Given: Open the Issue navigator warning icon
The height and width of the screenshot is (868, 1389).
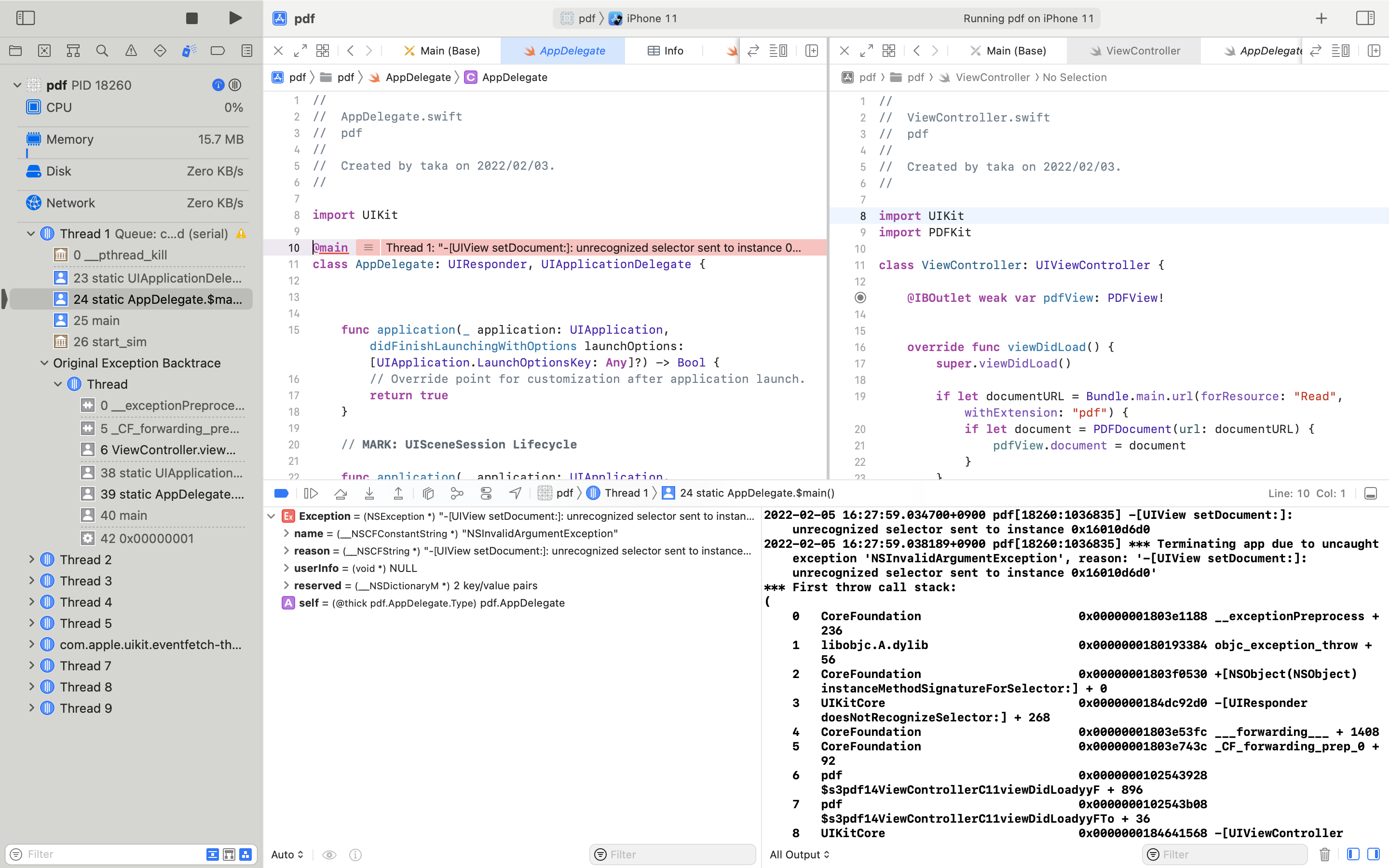Looking at the screenshot, I should (x=131, y=51).
